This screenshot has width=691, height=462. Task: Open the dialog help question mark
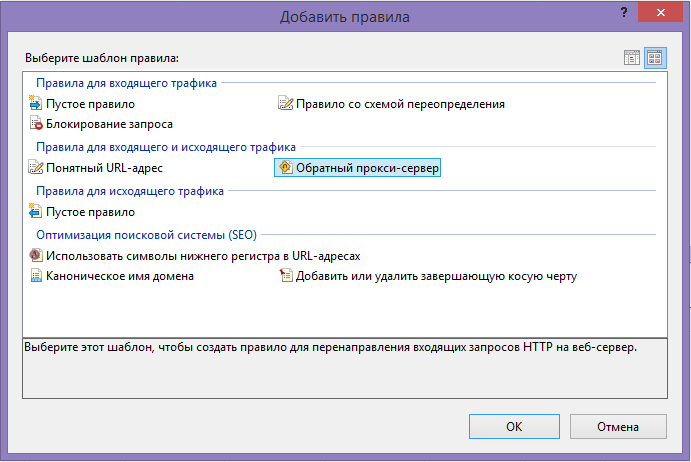[x=625, y=15]
